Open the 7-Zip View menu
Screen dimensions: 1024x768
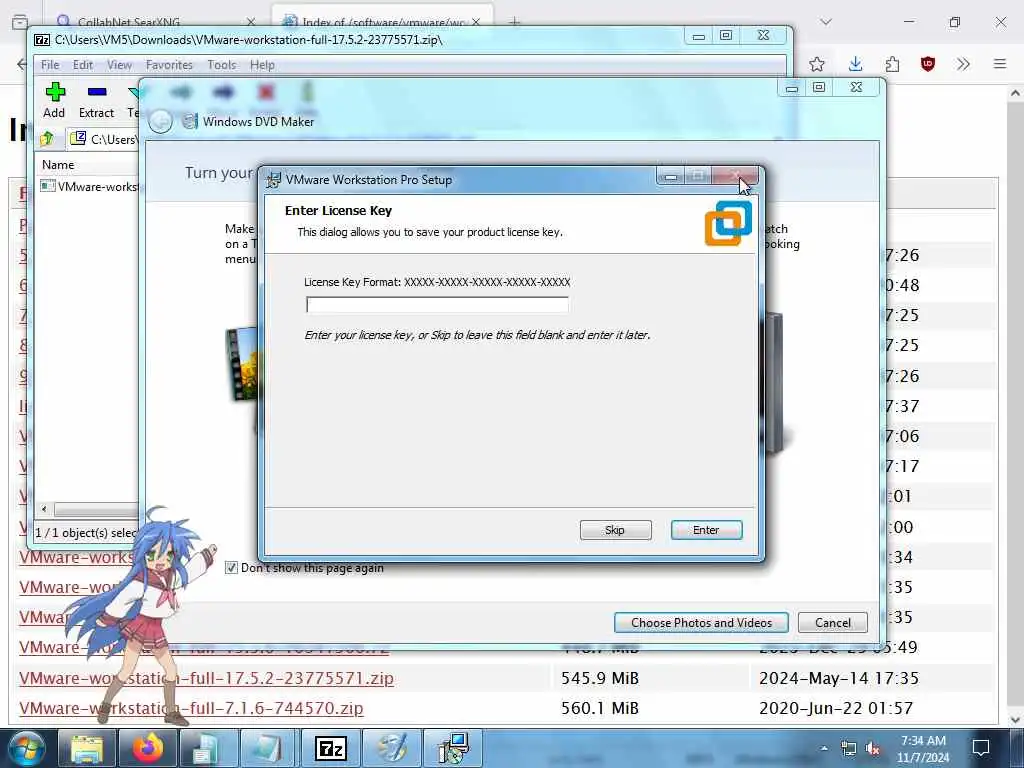[x=120, y=65]
